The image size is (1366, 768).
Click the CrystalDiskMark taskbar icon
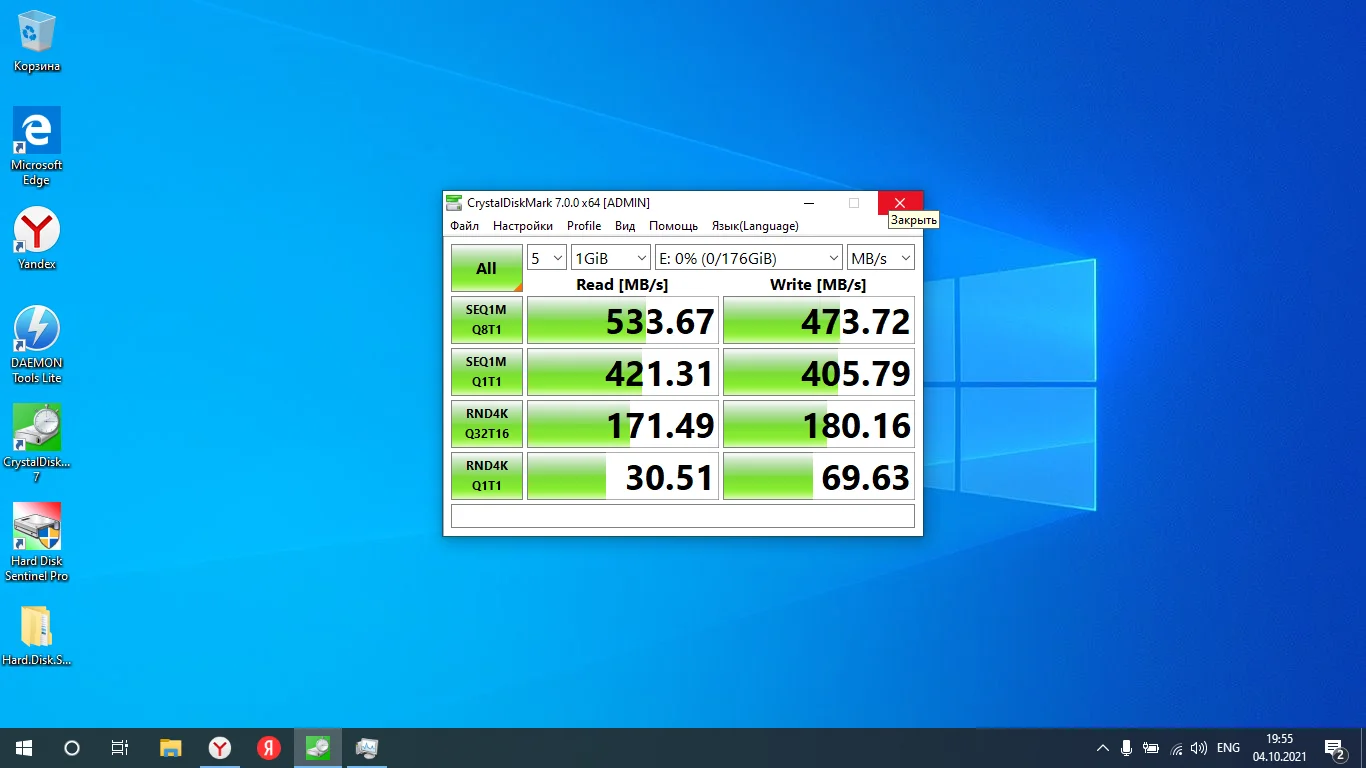click(x=318, y=748)
